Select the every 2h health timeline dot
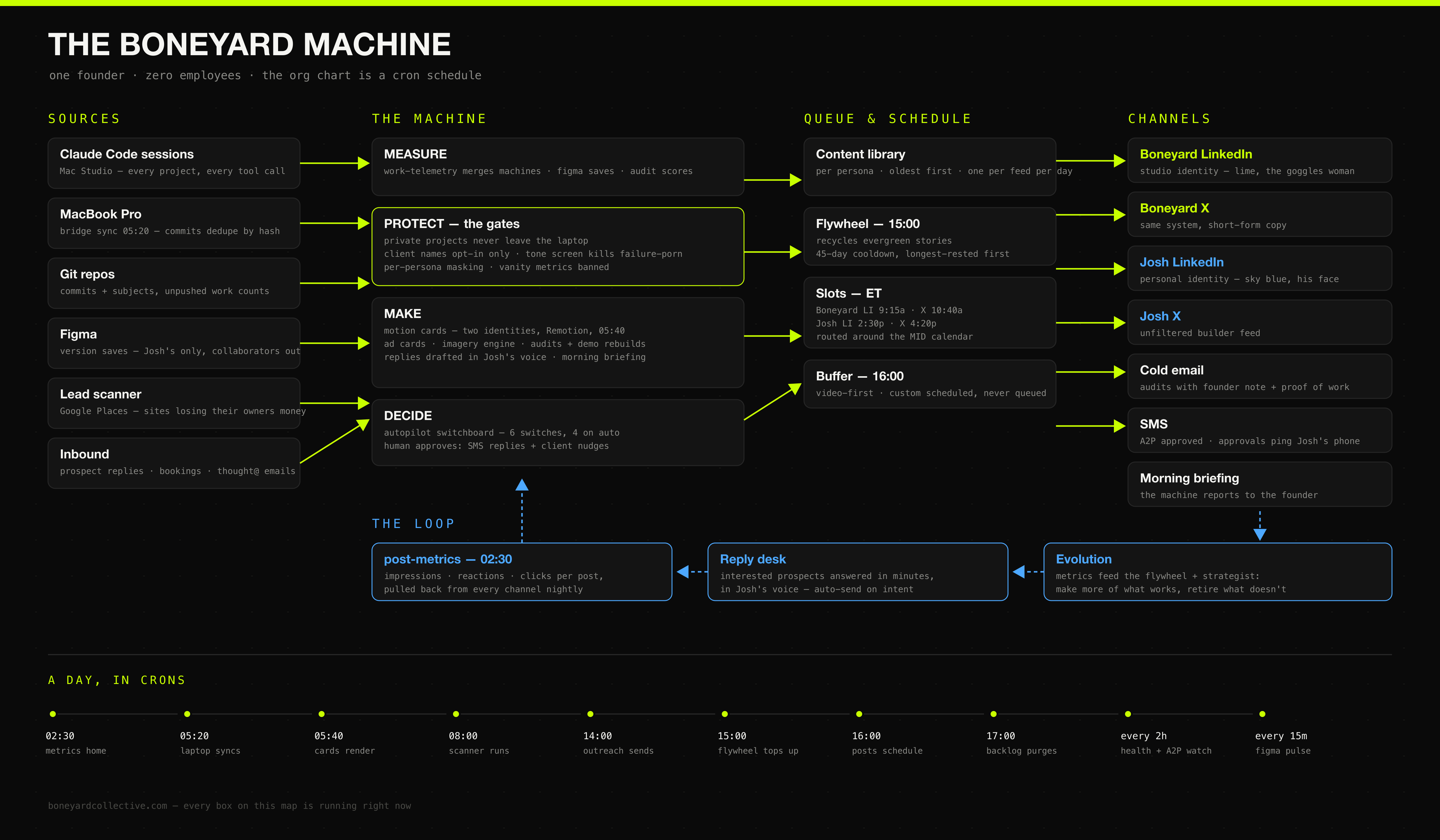This screenshot has height=840, width=1440. click(1128, 714)
